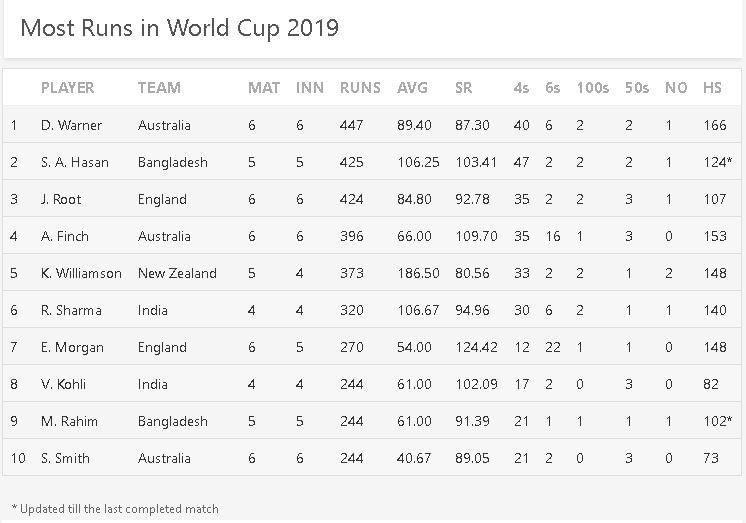The height and width of the screenshot is (523, 746).
Task: Select A. Finch's high score 153
Action: tap(715, 236)
